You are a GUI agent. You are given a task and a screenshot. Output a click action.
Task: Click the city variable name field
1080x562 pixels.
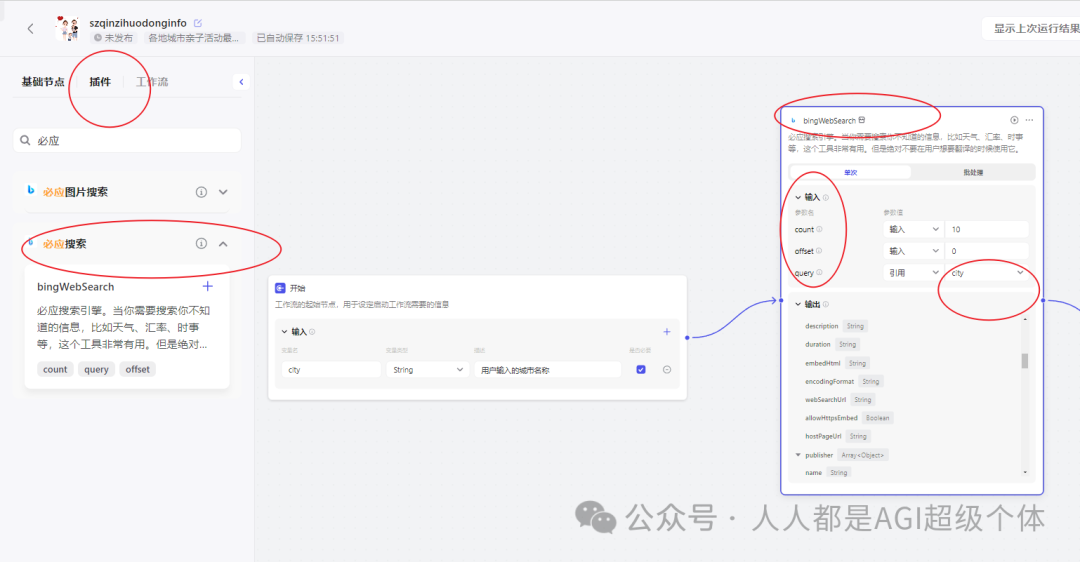331,370
